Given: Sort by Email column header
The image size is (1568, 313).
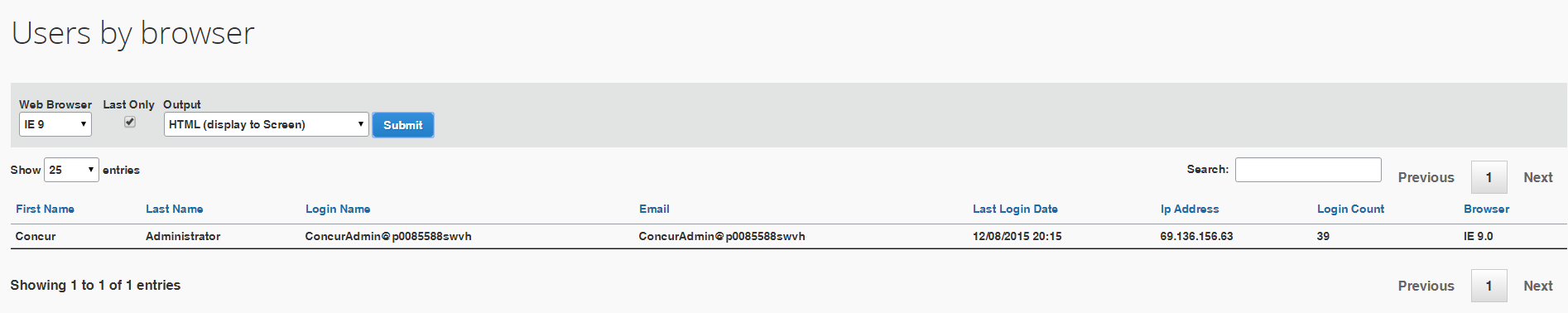Looking at the screenshot, I should [654, 209].
